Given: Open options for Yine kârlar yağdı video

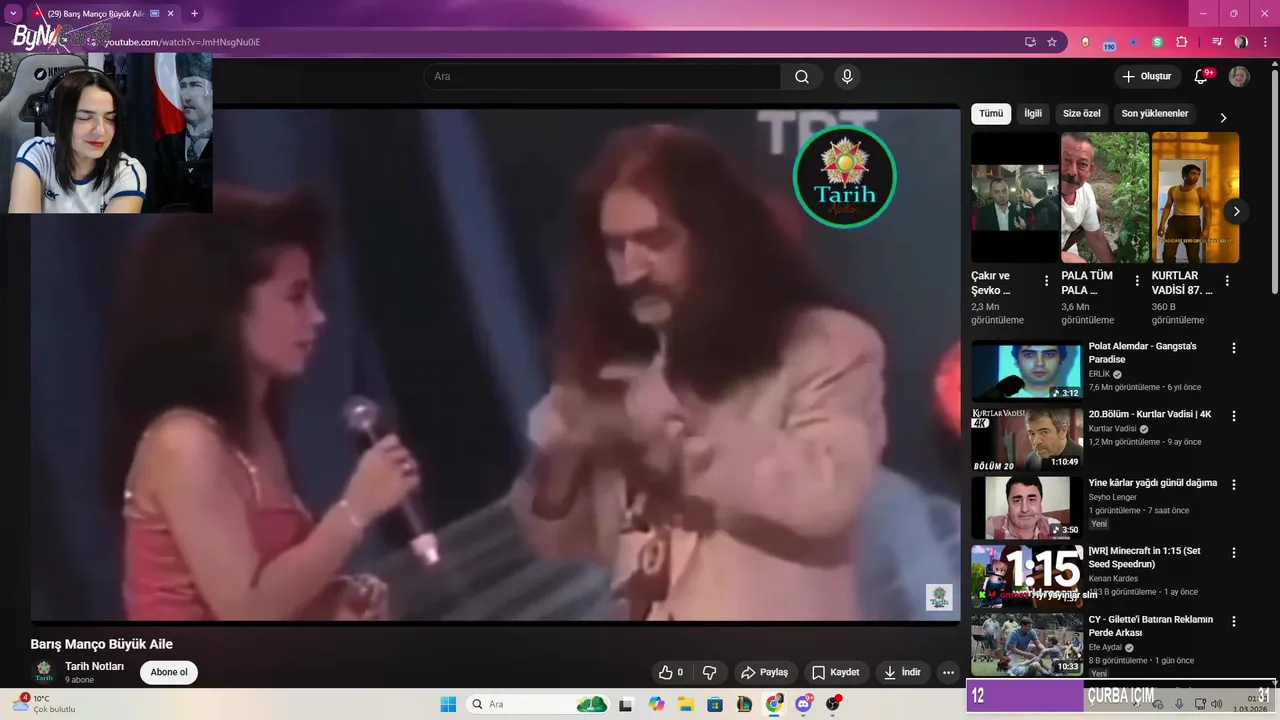Looking at the screenshot, I should [x=1234, y=484].
